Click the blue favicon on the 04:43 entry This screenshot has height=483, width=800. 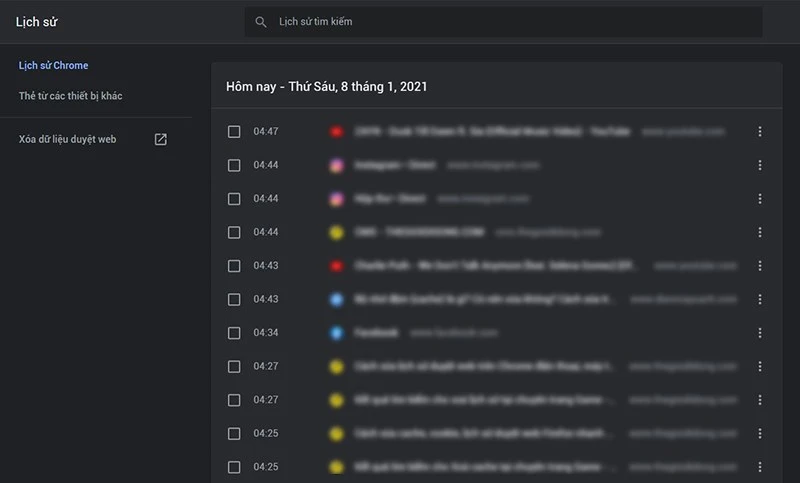(x=337, y=299)
